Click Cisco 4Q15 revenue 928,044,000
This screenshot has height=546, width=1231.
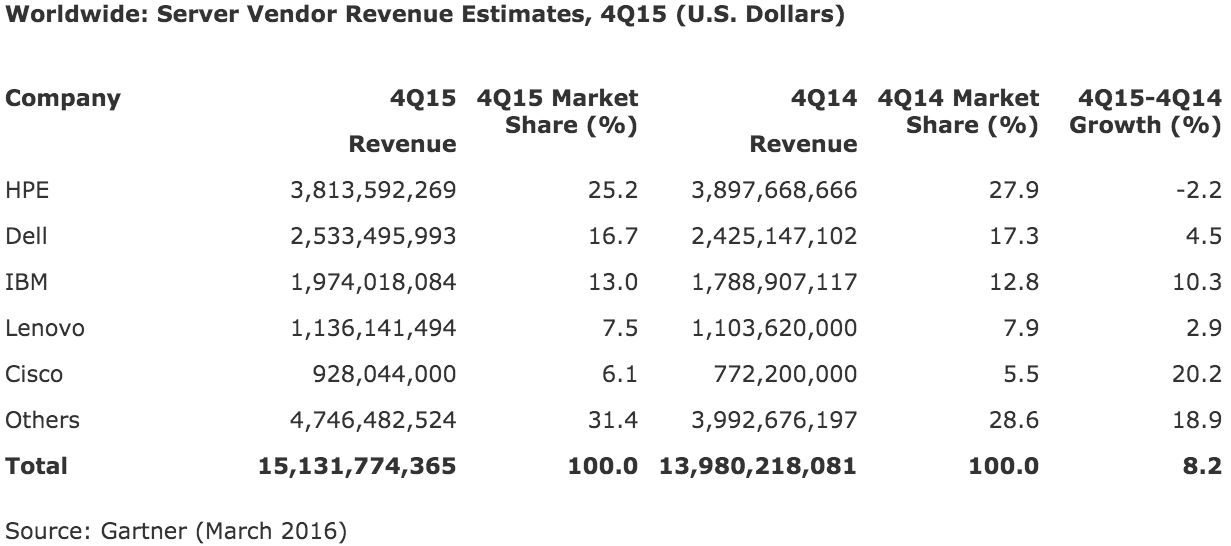pos(384,374)
